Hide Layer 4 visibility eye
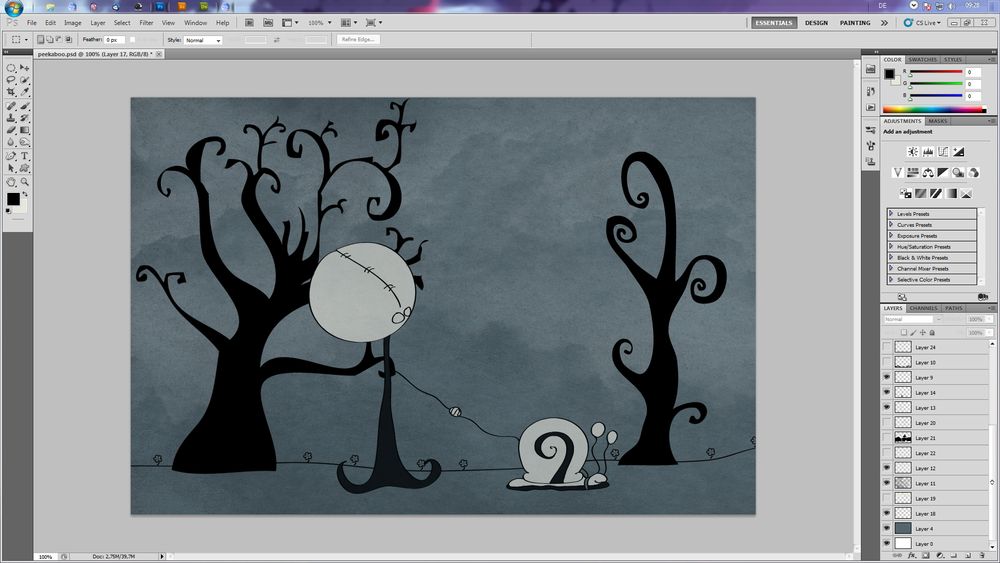 click(x=886, y=529)
